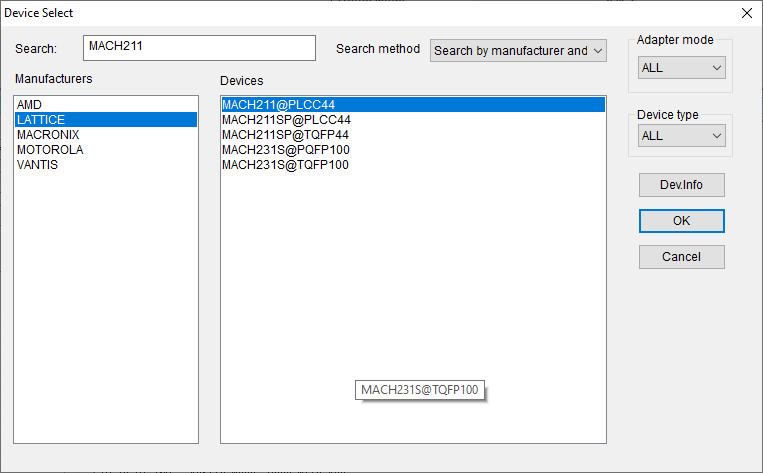Click the Dev.Info button
763x473 pixels.
tap(681, 185)
